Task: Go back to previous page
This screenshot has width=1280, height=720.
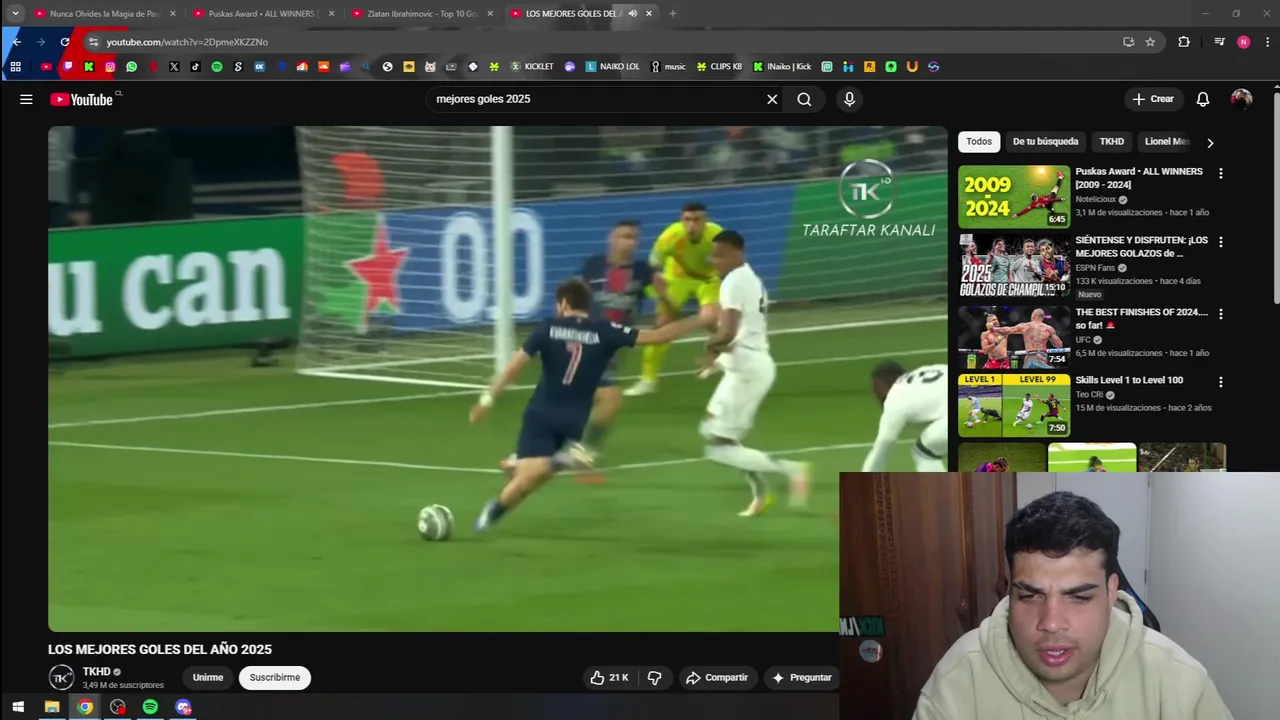Action: click(x=17, y=42)
